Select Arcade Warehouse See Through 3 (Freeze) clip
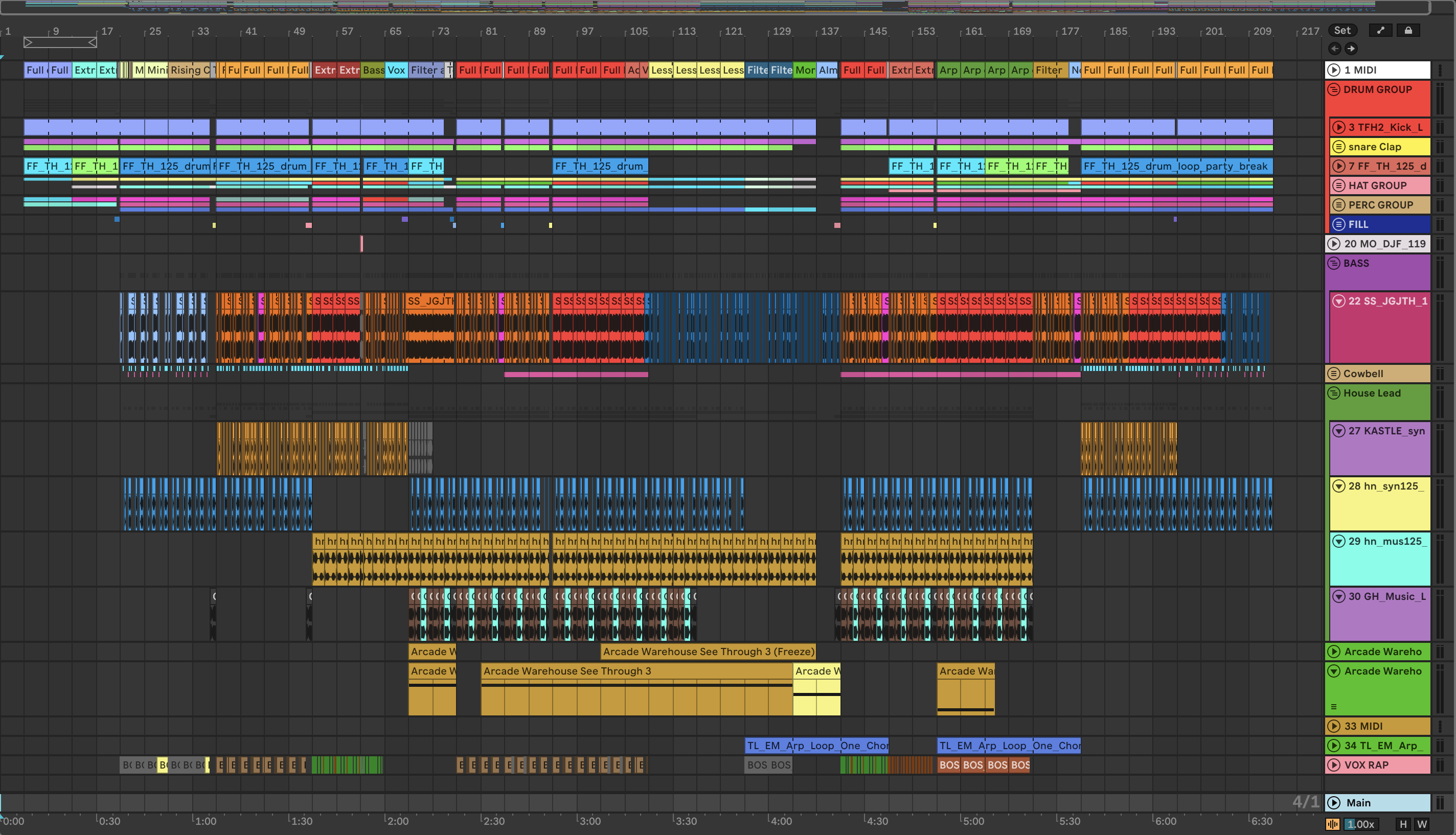 pos(708,652)
